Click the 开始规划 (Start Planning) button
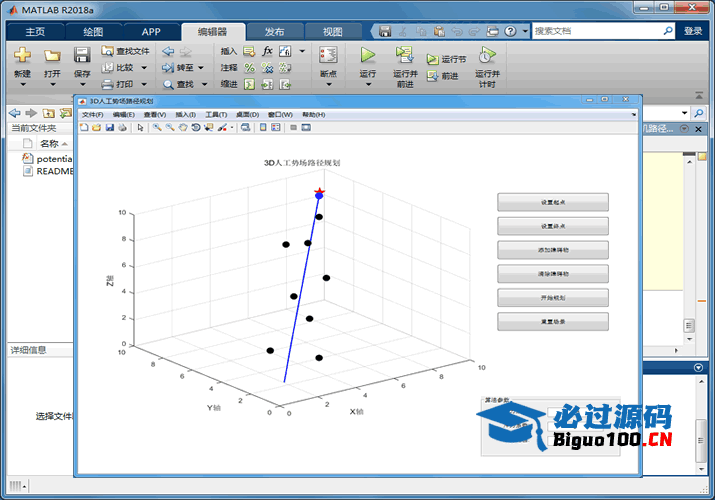The width and height of the screenshot is (715, 500). [553, 297]
